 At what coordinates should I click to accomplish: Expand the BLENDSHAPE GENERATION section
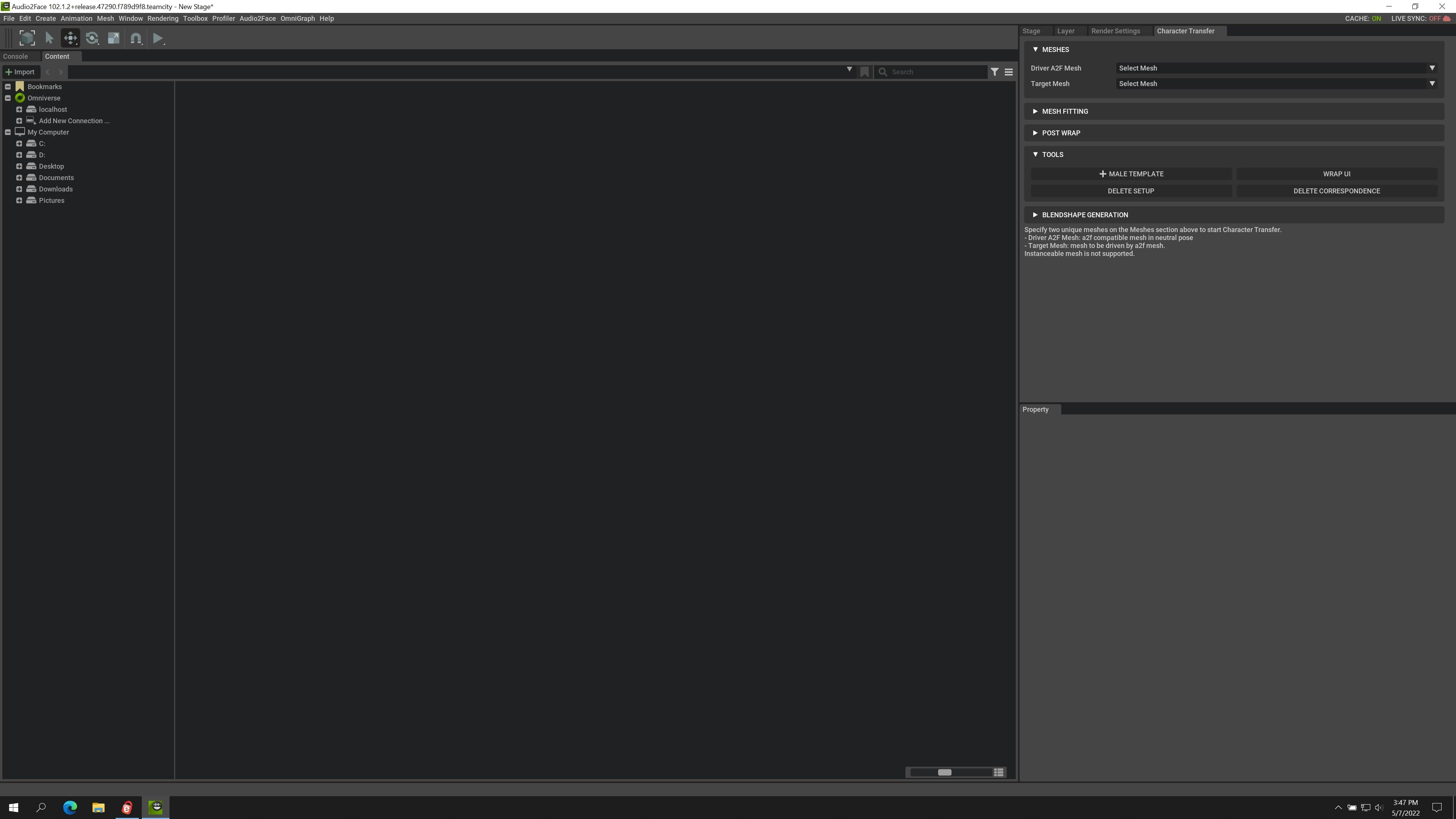(x=1084, y=215)
